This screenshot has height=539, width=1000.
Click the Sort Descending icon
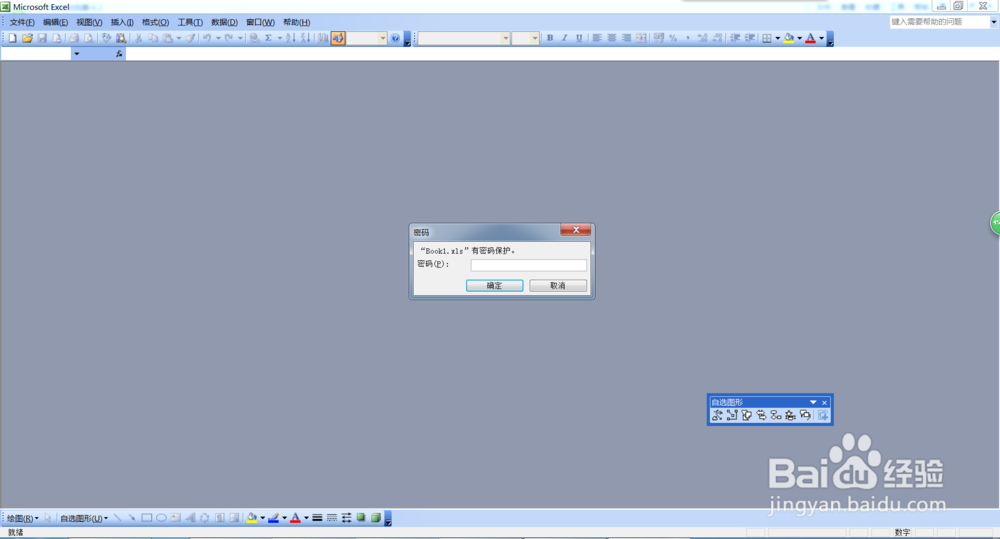pos(305,38)
